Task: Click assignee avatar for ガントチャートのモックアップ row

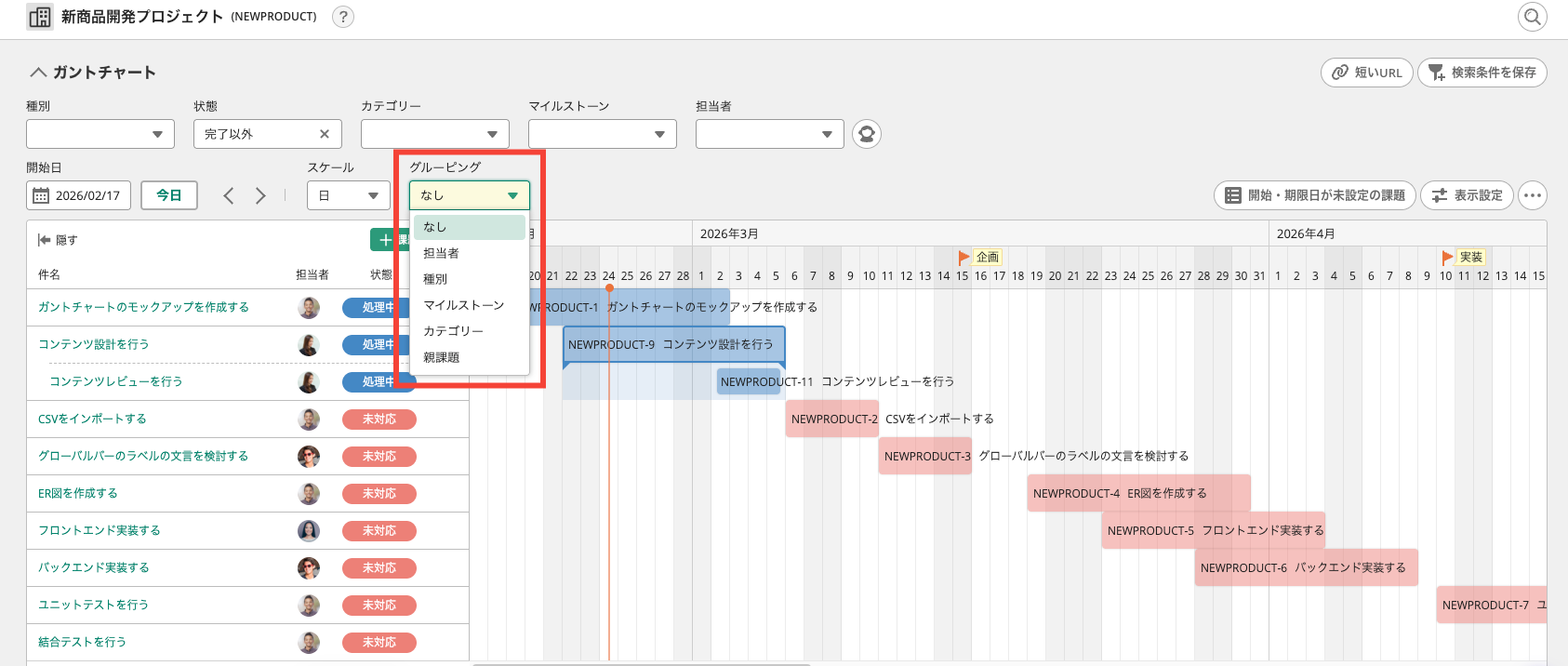Action: pyautogui.click(x=309, y=308)
